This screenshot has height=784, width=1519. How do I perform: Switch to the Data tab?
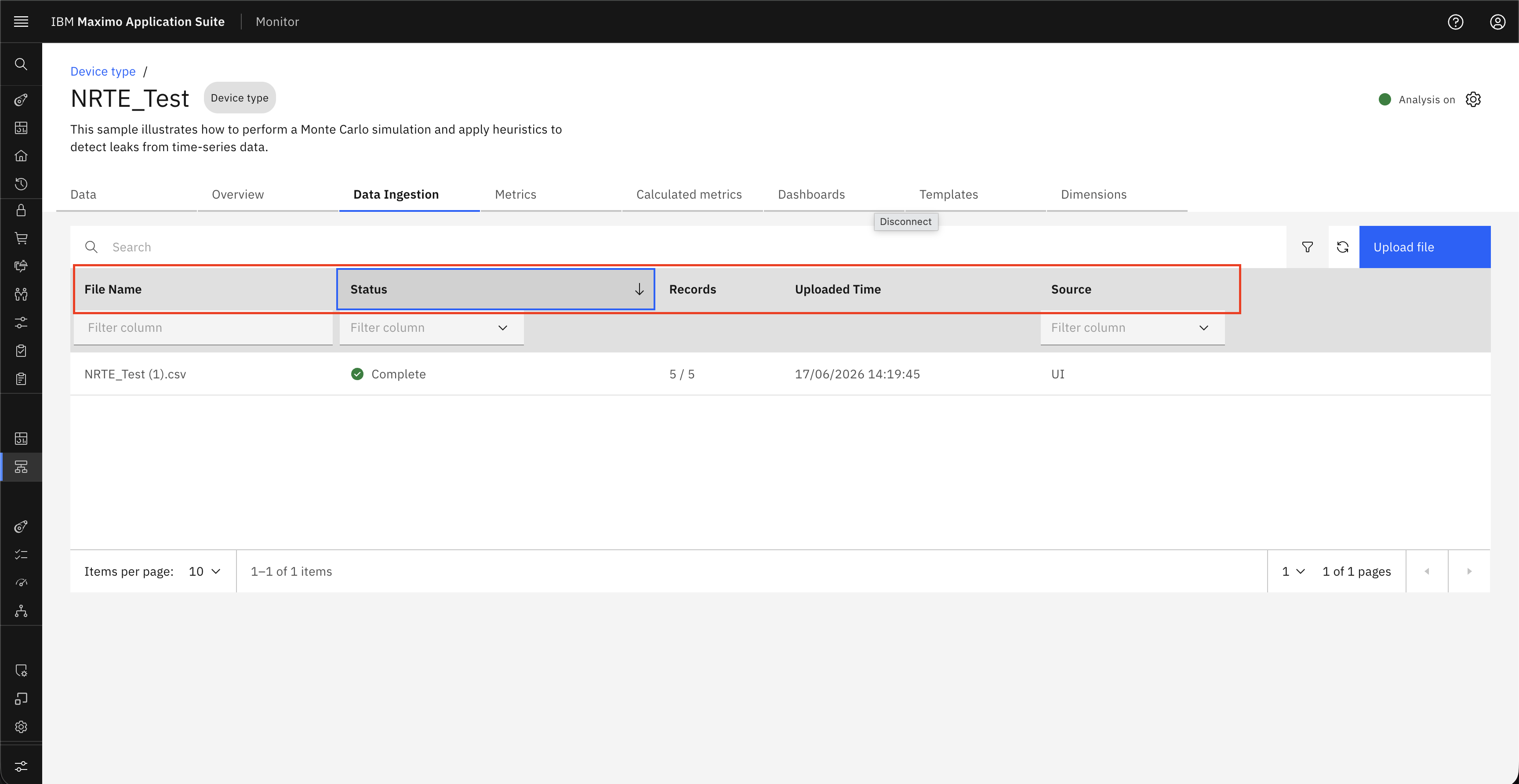click(x=83, y=194)
